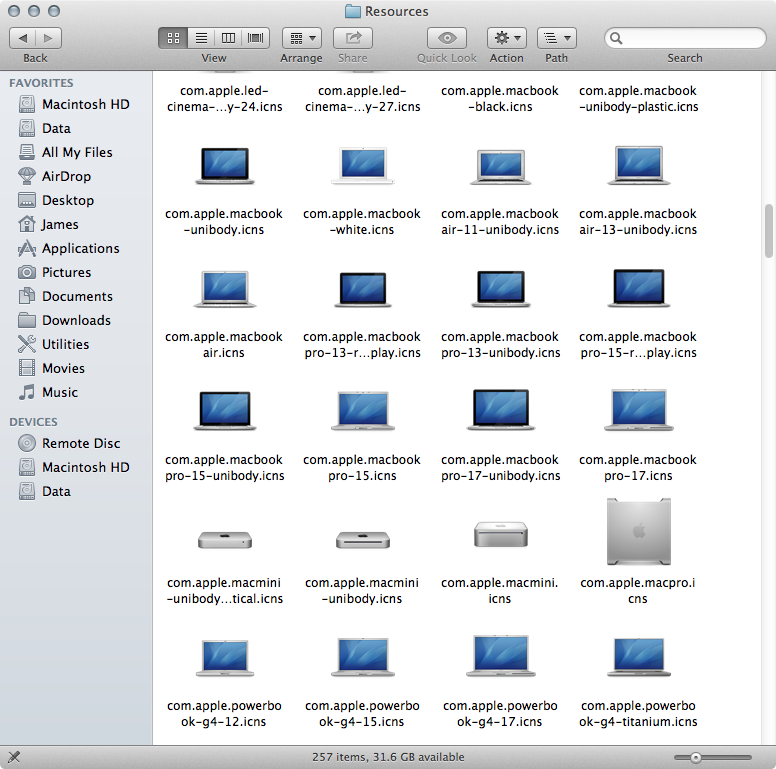Open Movies in the sidebar

76,369
